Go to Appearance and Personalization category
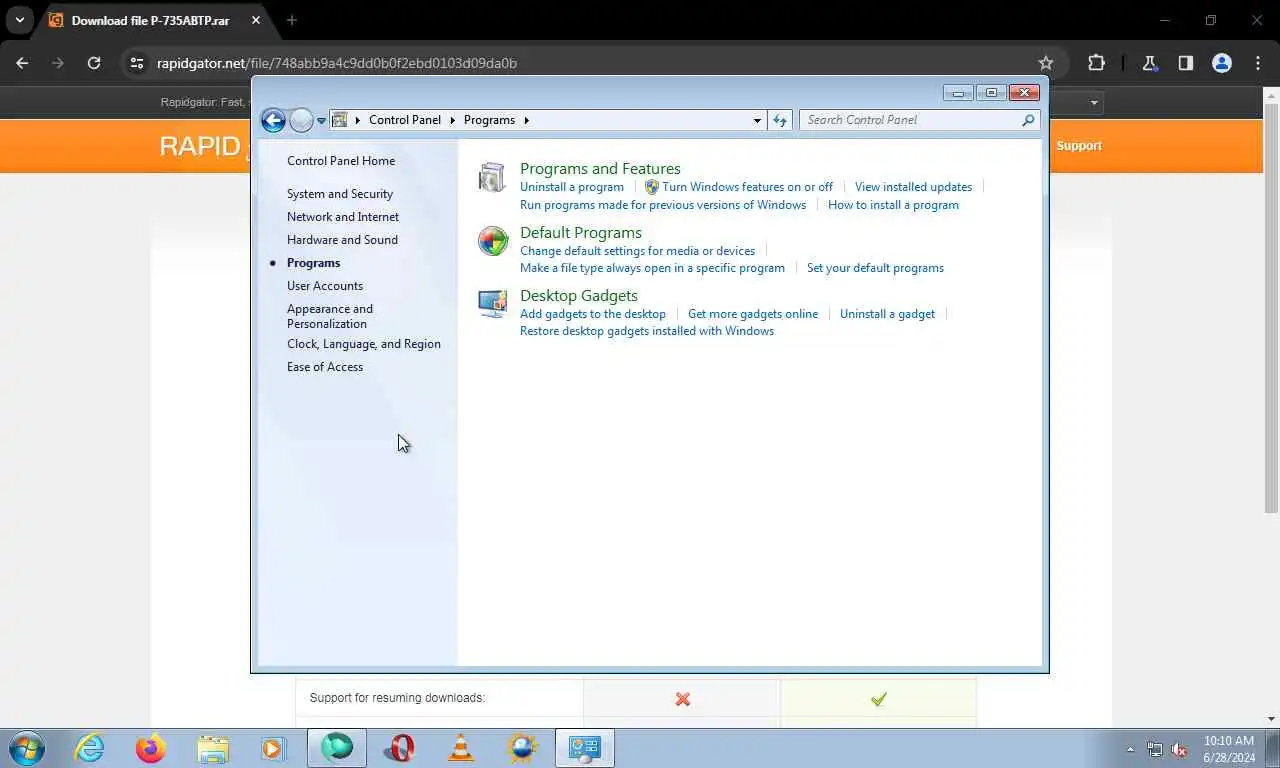 pyautogui.click(x=330, y=316)
